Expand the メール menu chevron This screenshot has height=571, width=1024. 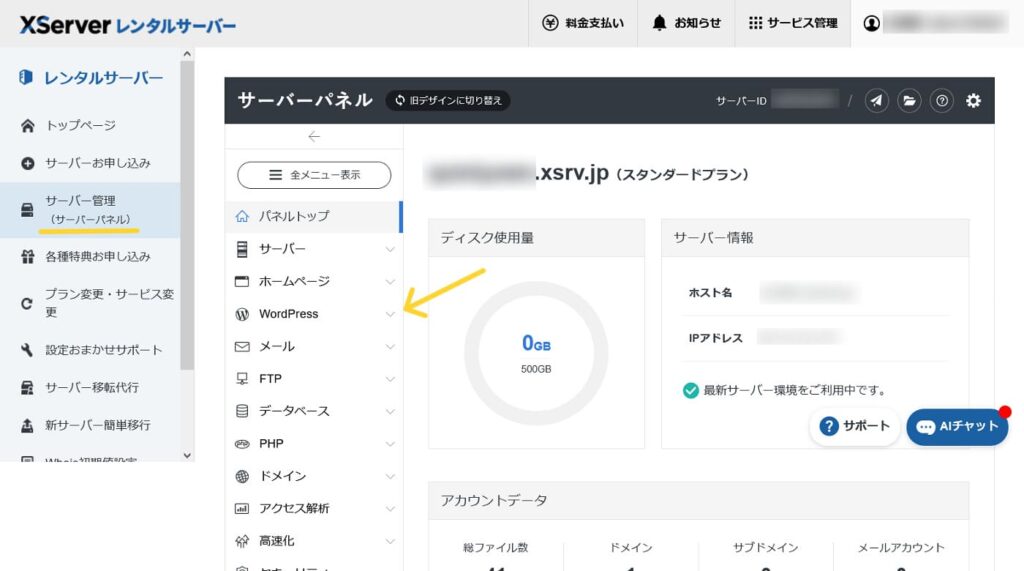390,347
